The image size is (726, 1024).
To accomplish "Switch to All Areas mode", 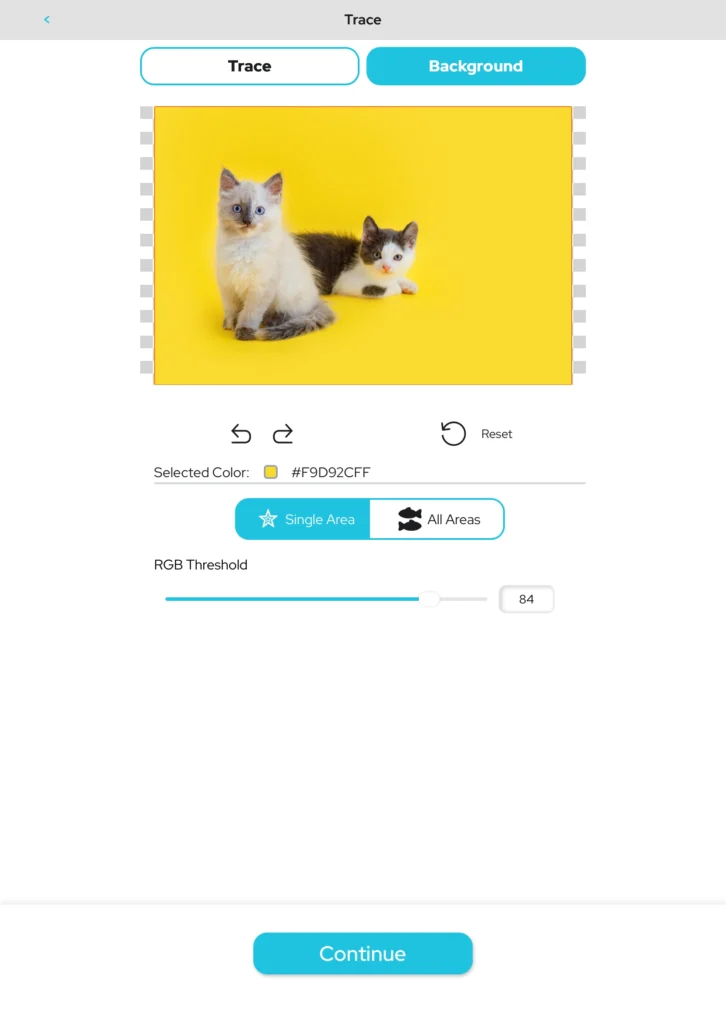I will 437,519.
